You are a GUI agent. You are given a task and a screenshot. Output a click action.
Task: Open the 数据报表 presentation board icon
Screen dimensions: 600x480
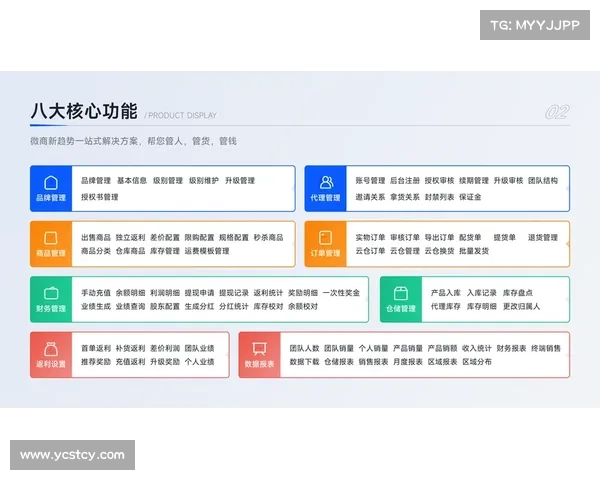[x=258, y=349]
